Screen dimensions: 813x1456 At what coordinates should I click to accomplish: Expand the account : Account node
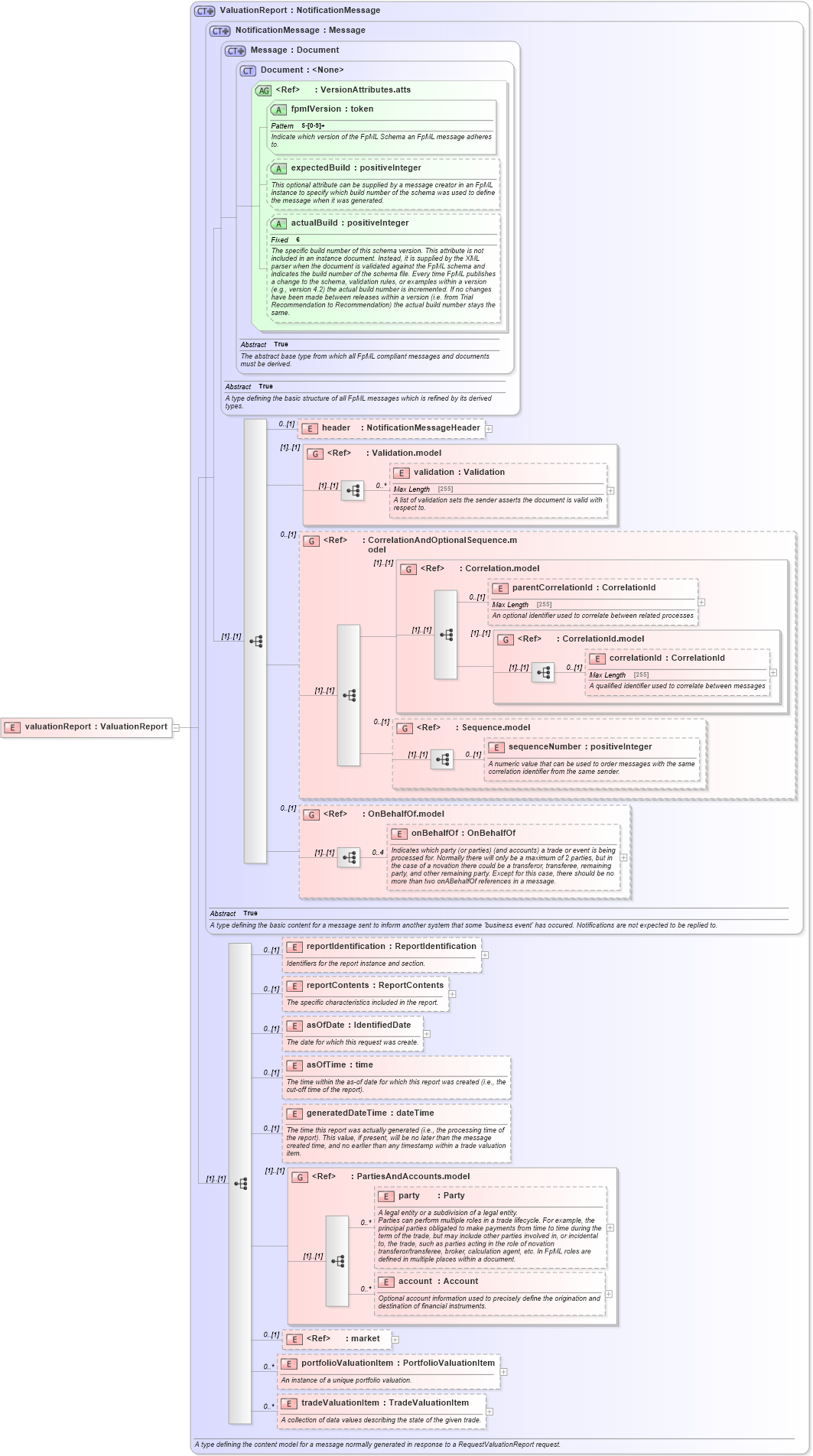click(x=609, y=1294)
